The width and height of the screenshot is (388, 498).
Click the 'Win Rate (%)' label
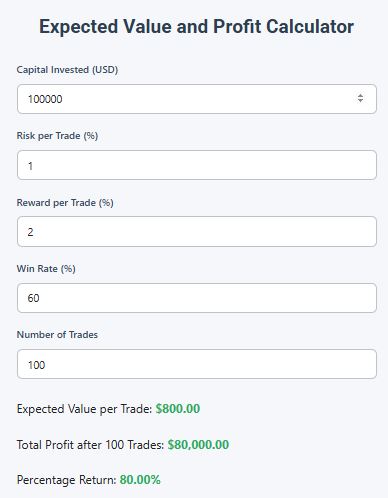coord(46,269)
